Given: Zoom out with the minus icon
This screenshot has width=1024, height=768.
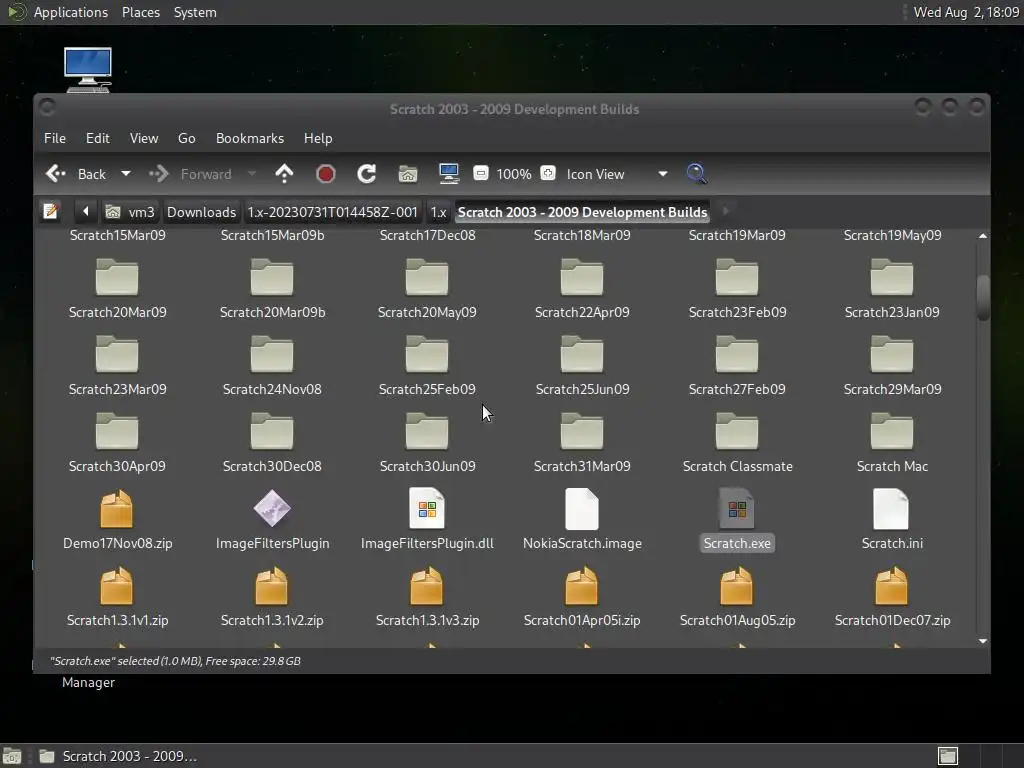Looking at the screenshot, I should [x=481, y=173].
